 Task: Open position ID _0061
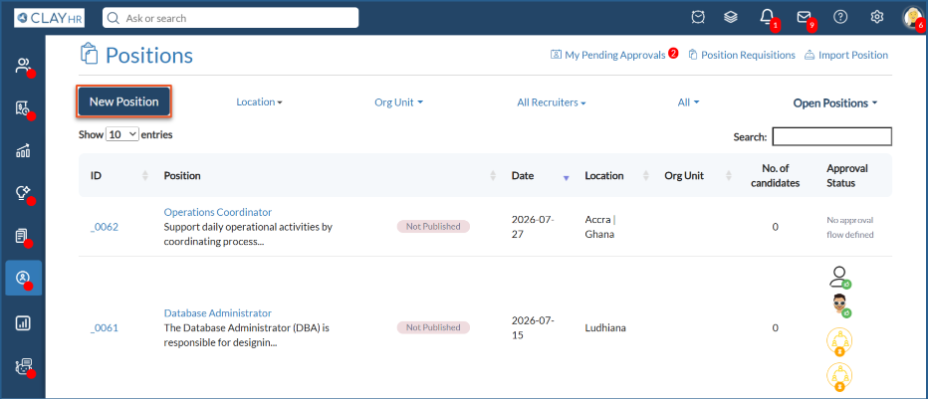point(104,328)
